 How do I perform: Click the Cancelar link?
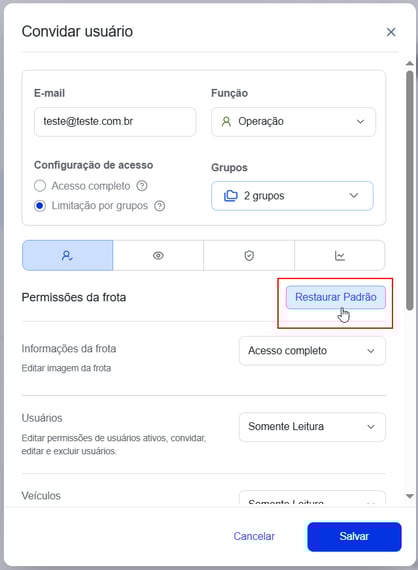coord(254,537)
